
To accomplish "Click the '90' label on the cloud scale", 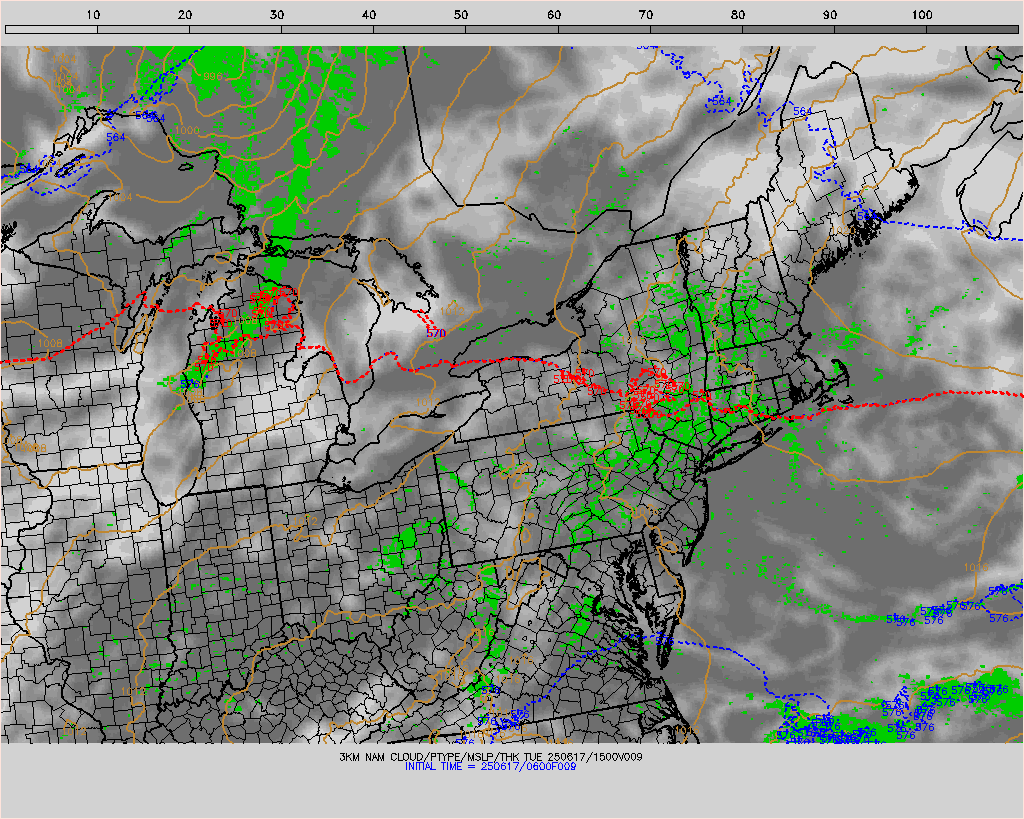I will 830,15.
